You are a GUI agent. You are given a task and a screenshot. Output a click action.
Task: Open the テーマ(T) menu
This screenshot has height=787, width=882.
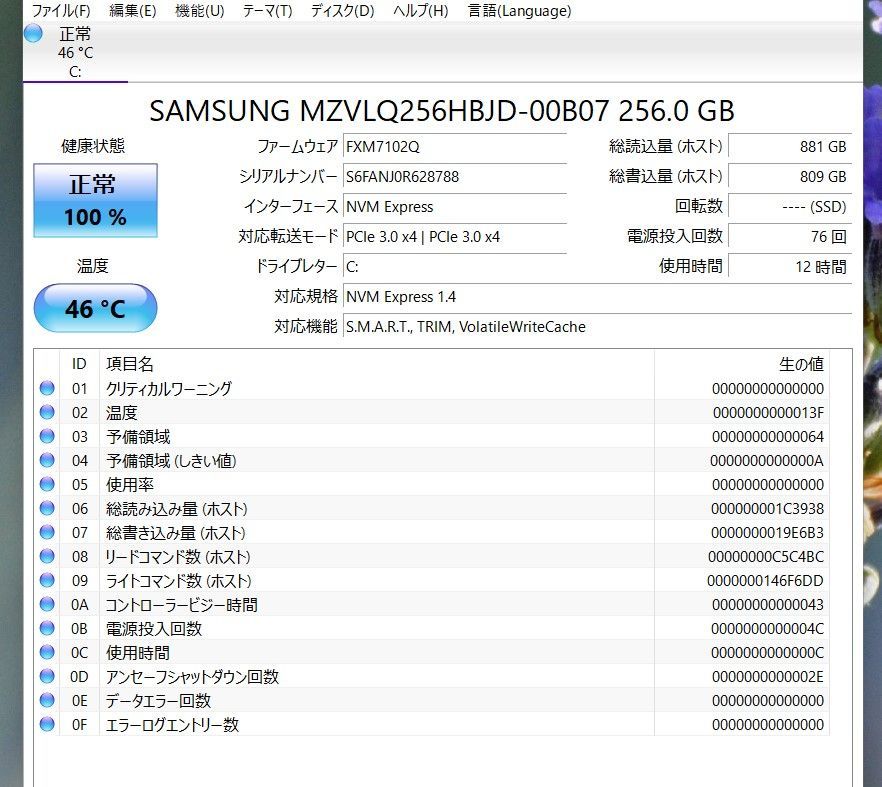point(267,11)
